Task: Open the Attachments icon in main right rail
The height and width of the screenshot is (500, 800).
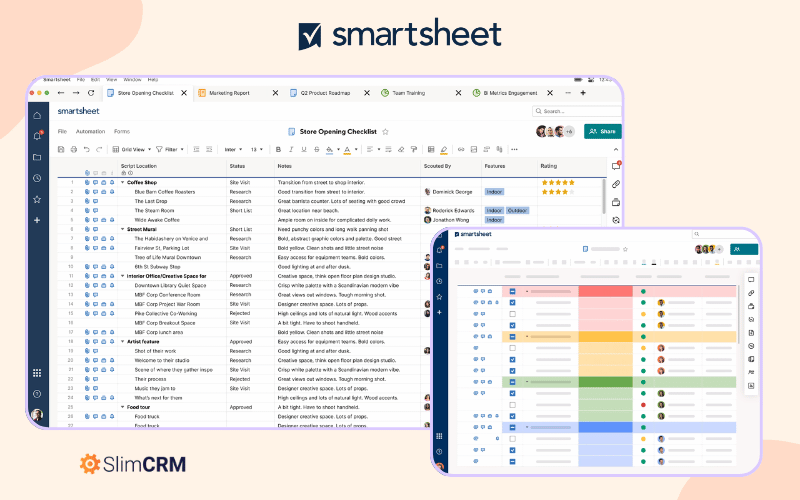Action: (616, 184)
